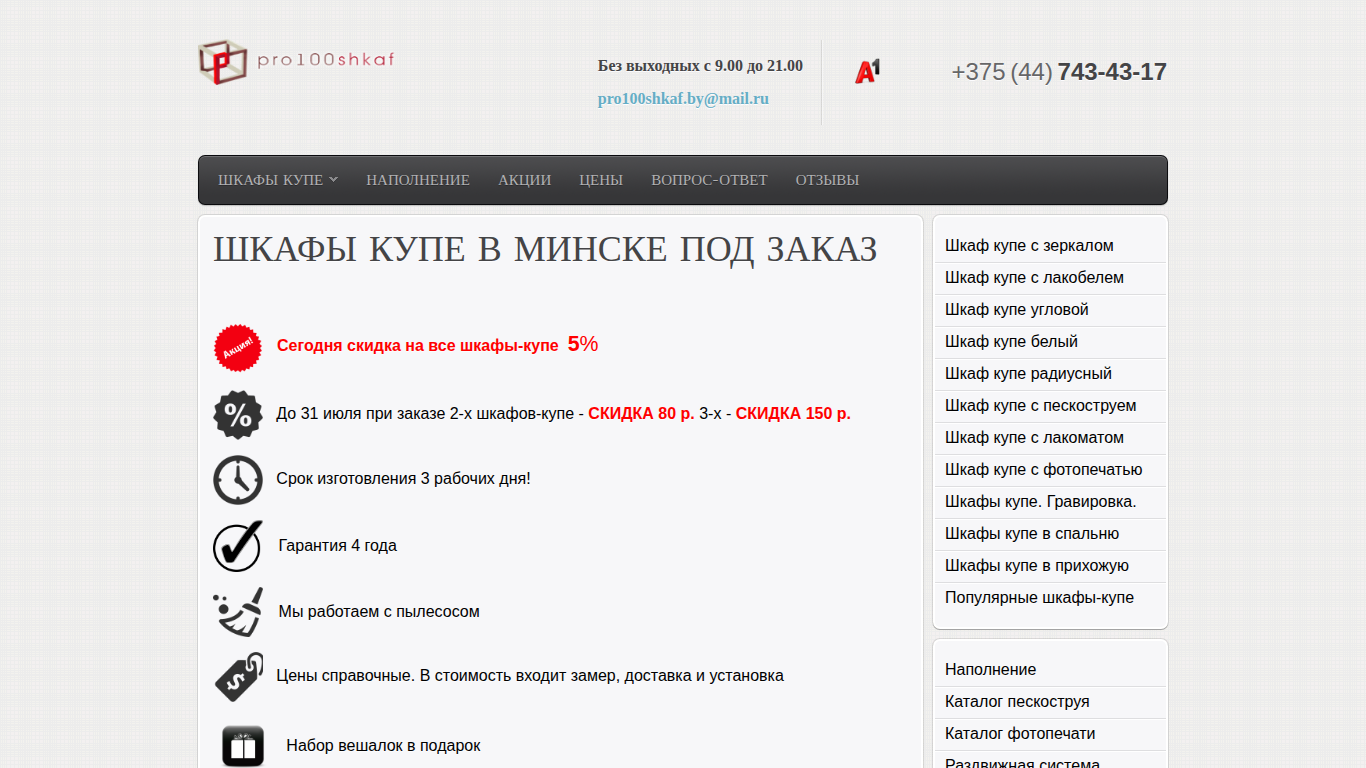Open Шкаф купе с зеркалом link

(1029, 246)
